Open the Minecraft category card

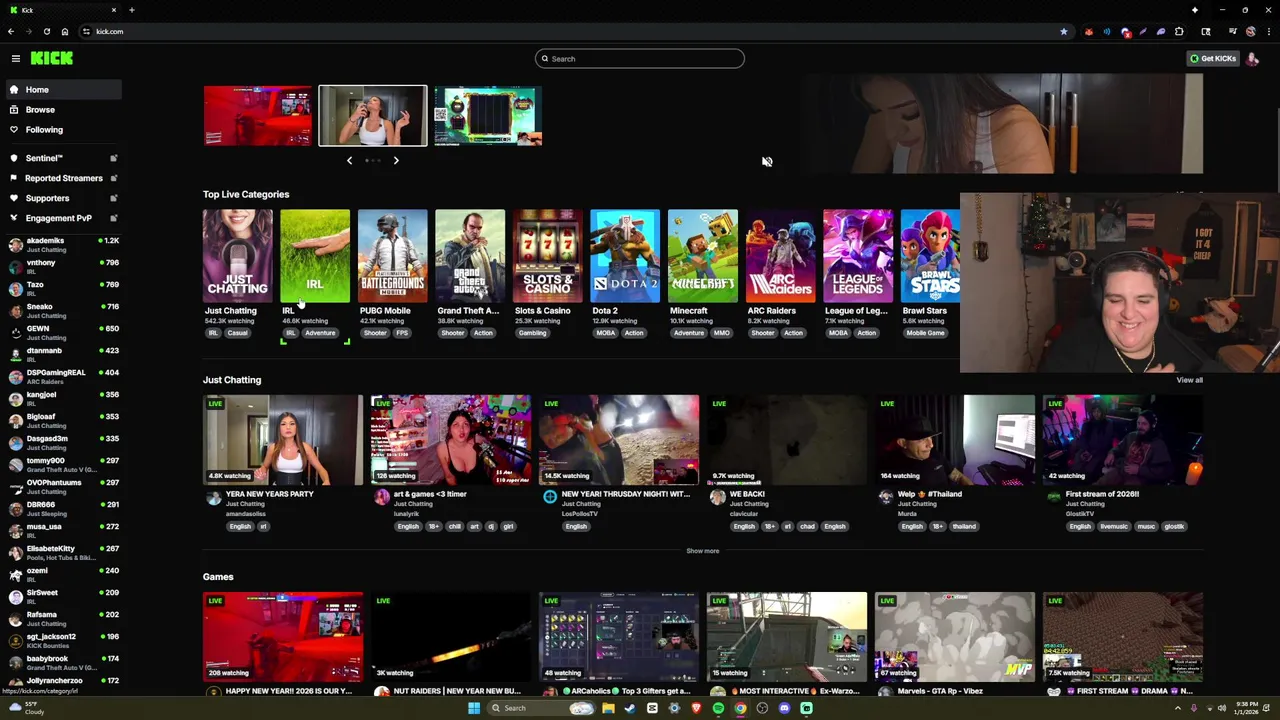[x=702, y=256]
